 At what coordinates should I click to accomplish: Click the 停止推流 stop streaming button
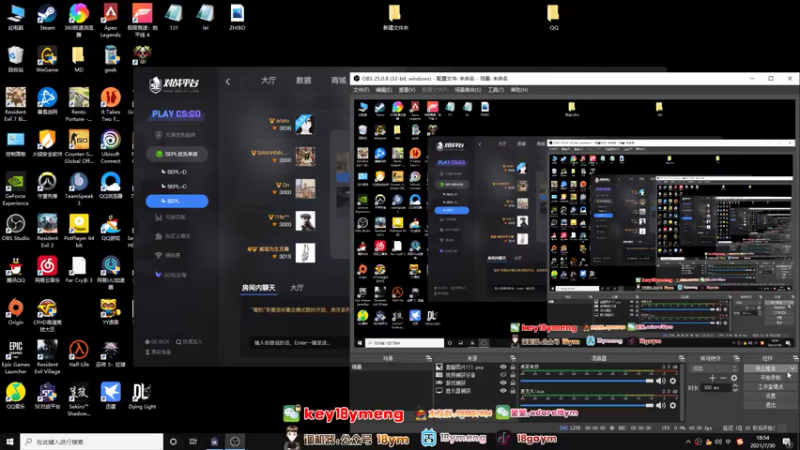click(766, 368)
